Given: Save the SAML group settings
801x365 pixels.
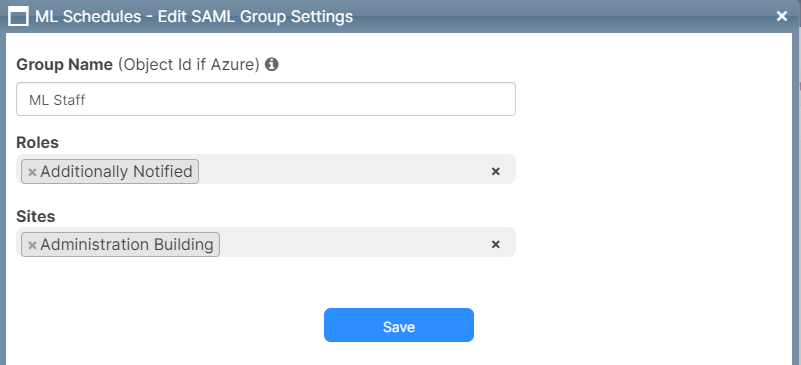Looking at the screenshot, I should coord(398,325).
